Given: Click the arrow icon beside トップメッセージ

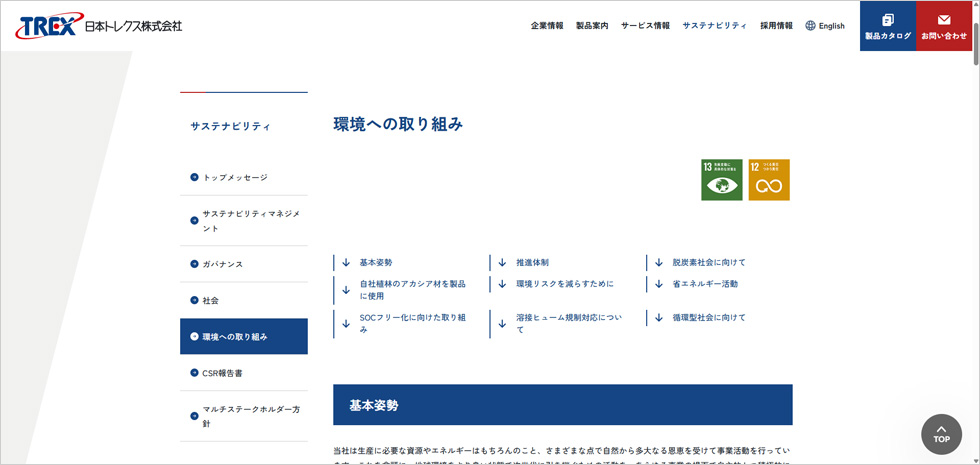Looking at the screenshot, I should point(194,177).
